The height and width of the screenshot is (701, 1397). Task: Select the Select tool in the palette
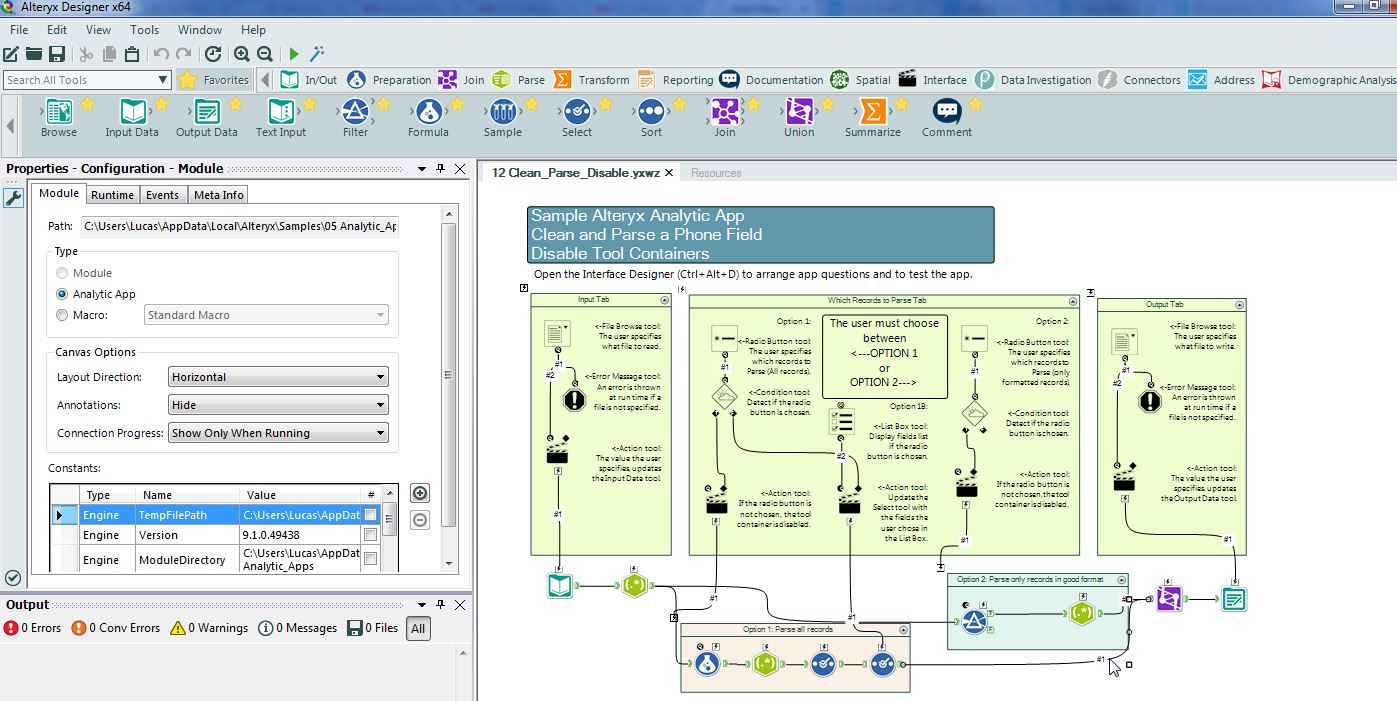point(577,119)
